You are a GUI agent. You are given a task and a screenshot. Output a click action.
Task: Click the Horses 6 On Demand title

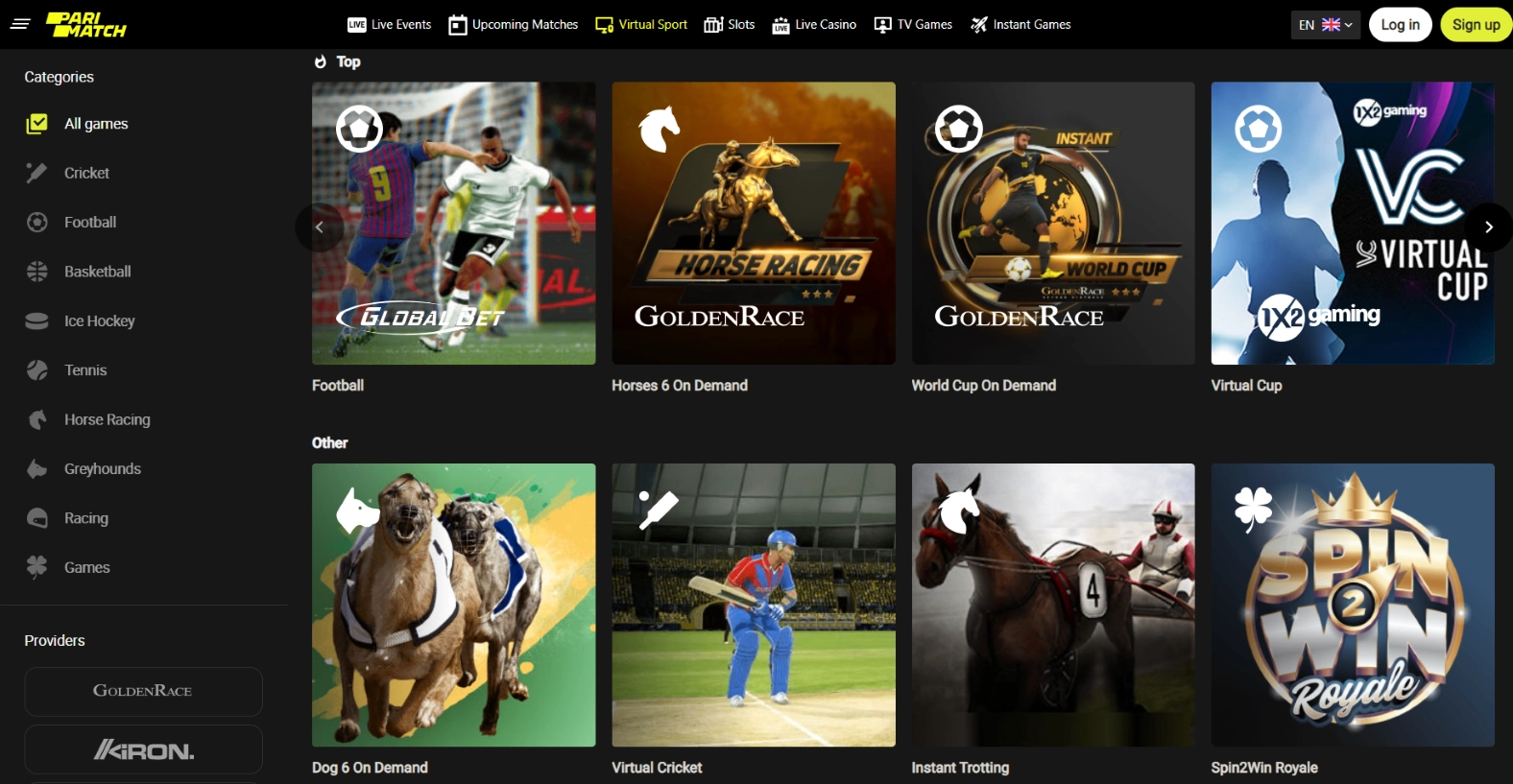point(680,386)
